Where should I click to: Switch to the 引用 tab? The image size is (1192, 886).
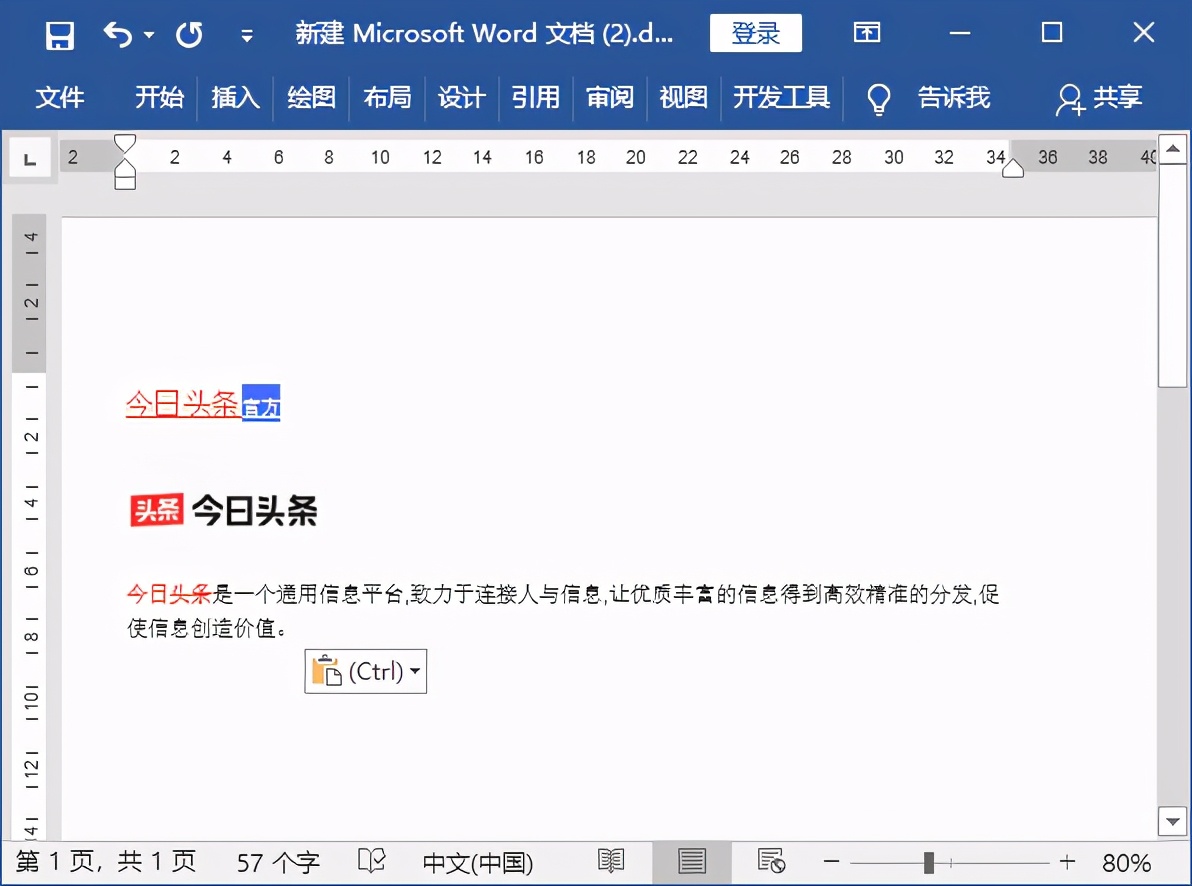coord(535,97)
